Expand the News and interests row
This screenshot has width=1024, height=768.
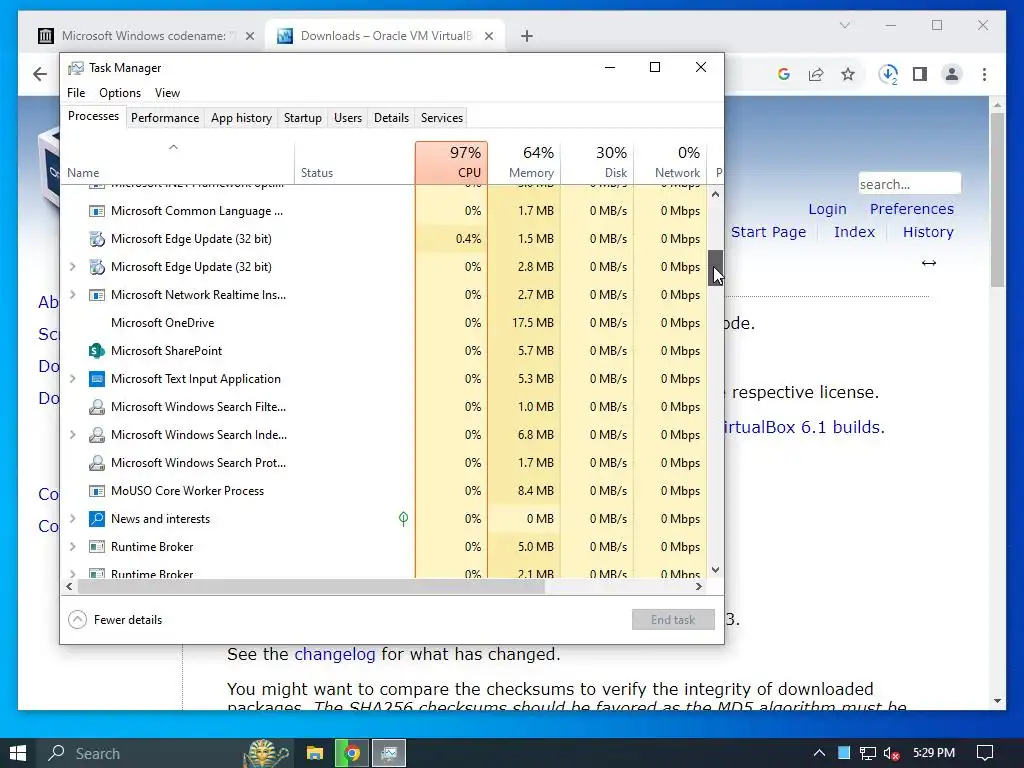(72, 519)
